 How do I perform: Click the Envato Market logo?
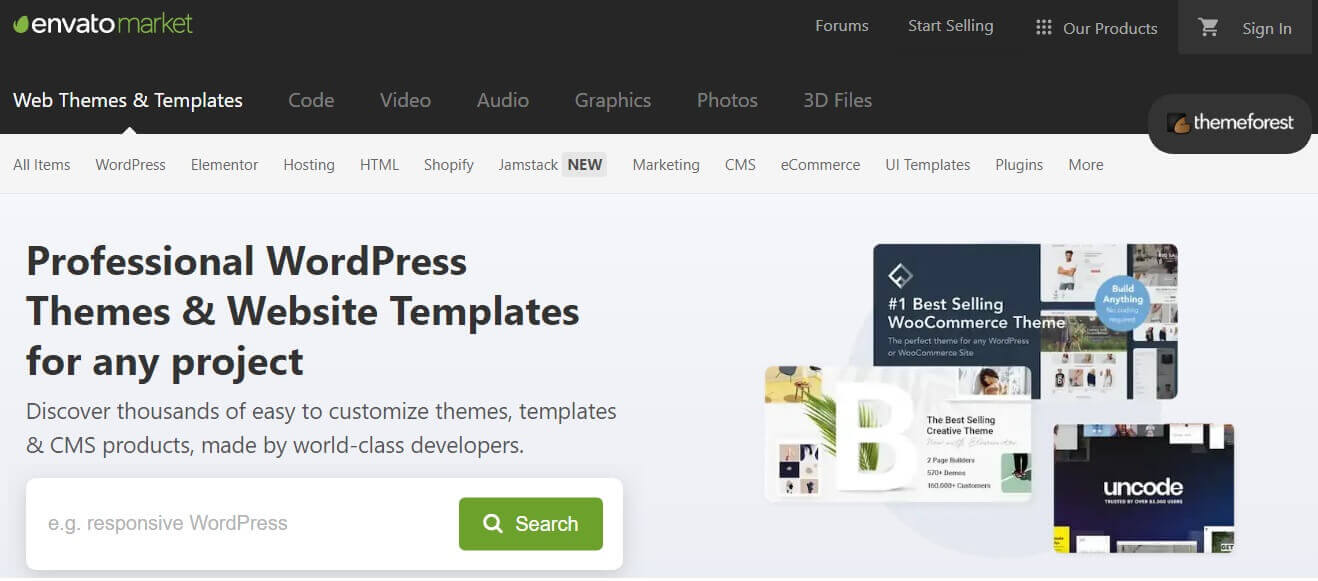(103, 24)
